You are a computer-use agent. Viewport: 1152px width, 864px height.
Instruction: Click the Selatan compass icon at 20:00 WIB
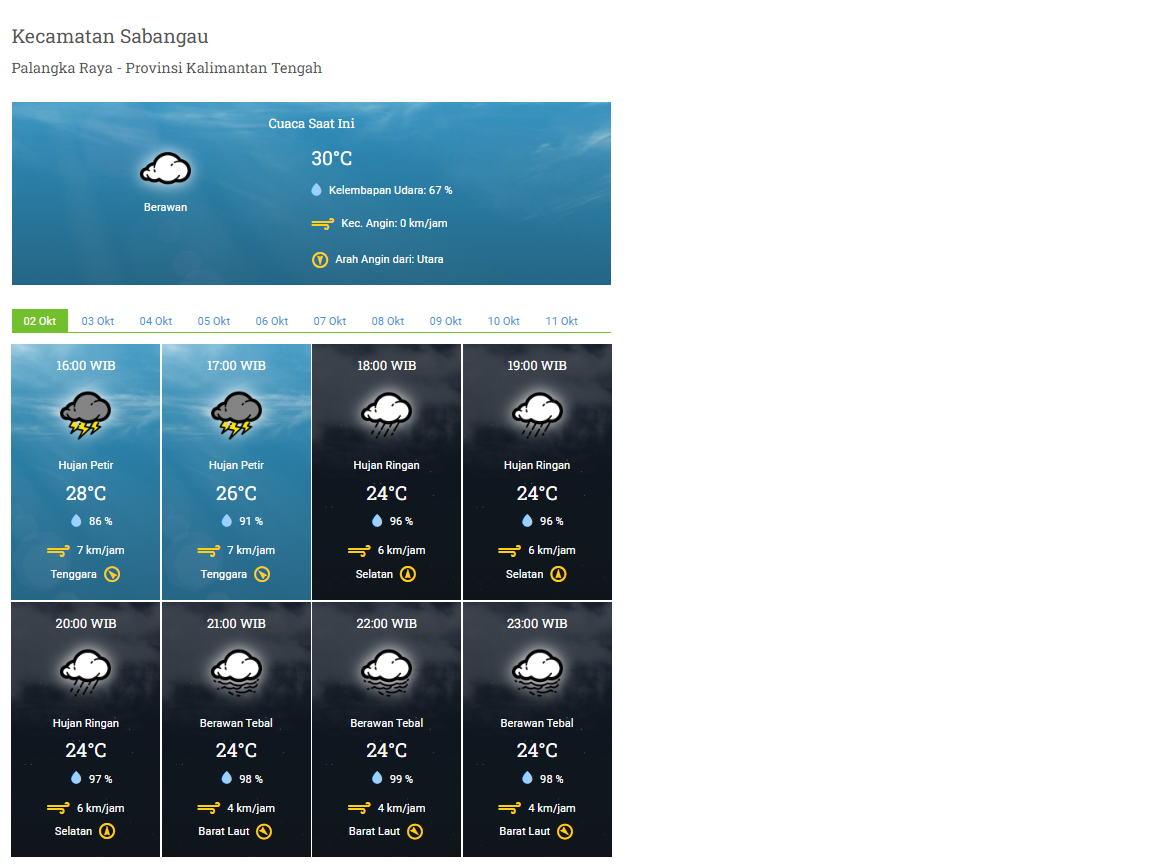pyautogui.click(x=107, y=832)
